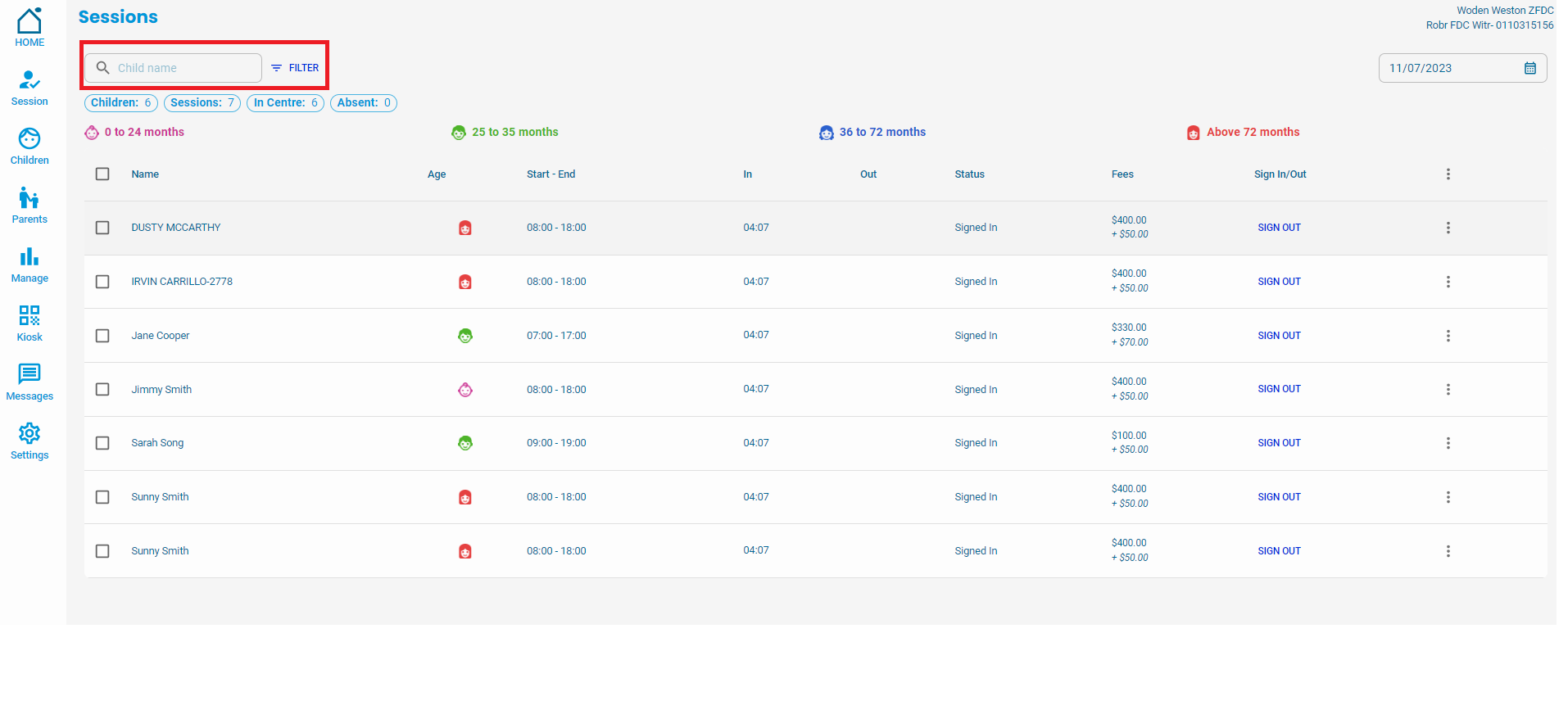The image size is (1568, 701).
Task: Select Children: 6 chip
Action: (x=121, y=103)
